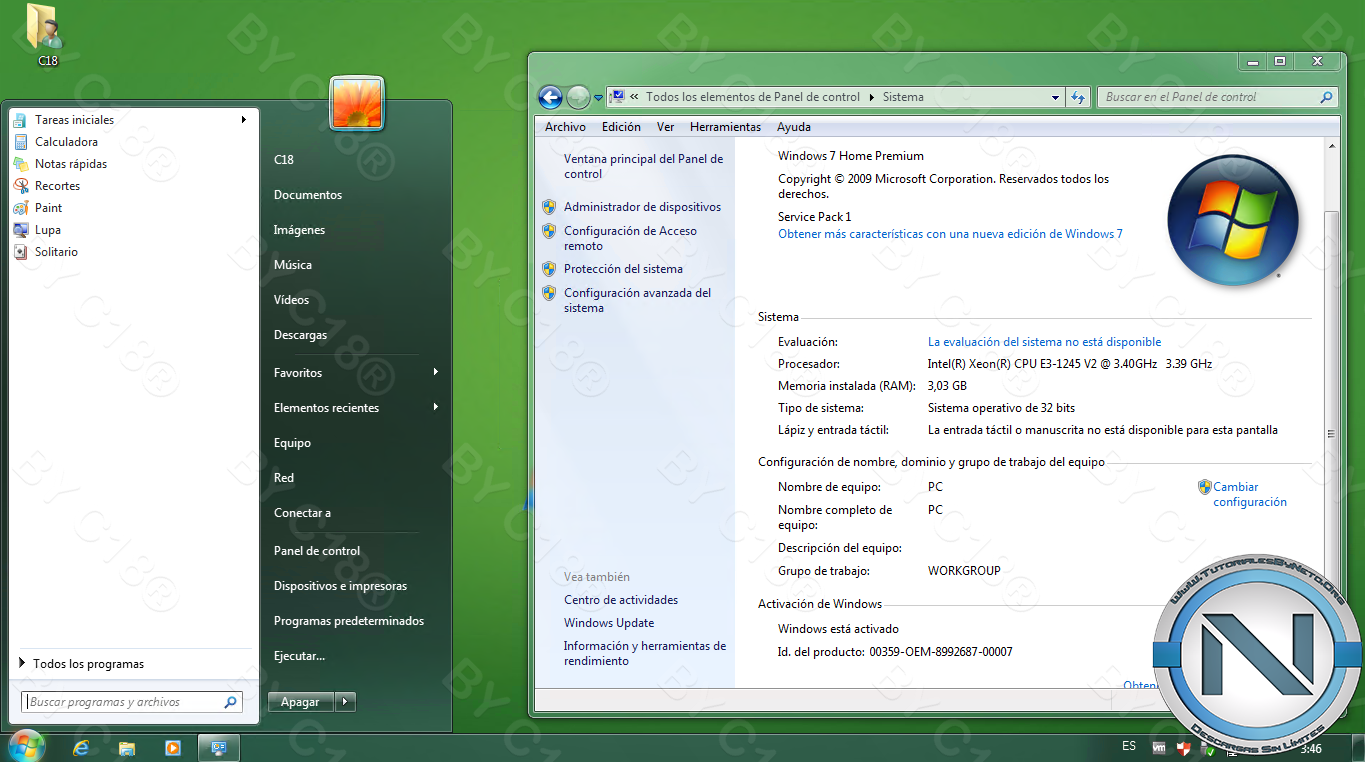Expand the address bar history dropdown

pos(1055,97)
